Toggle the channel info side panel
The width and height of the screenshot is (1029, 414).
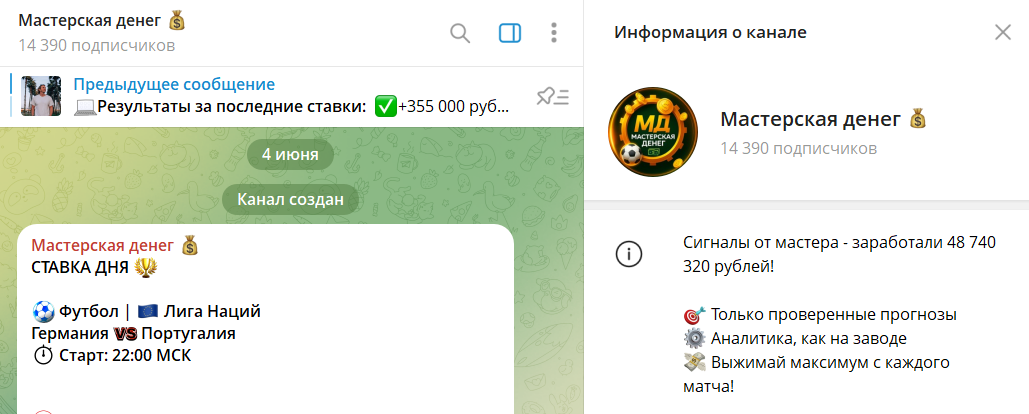(x=510, y=33)
